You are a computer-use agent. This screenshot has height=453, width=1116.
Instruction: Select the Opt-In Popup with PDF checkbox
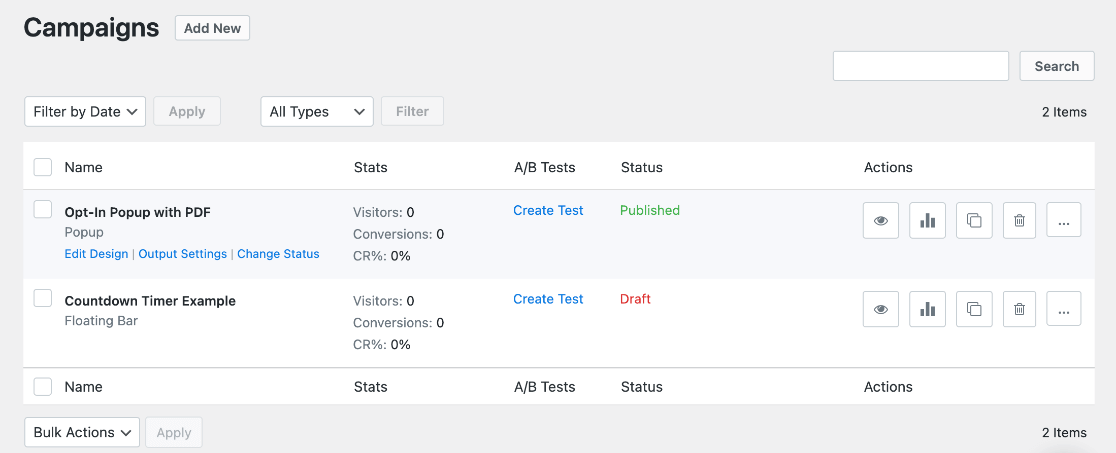point(43,209)
